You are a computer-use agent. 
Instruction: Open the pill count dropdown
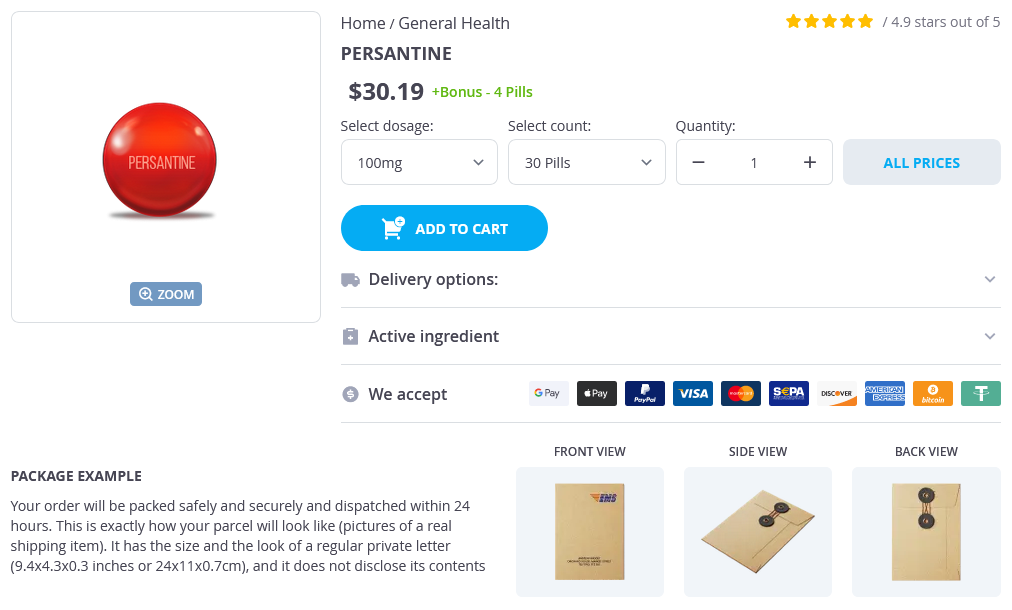(587, 162)
